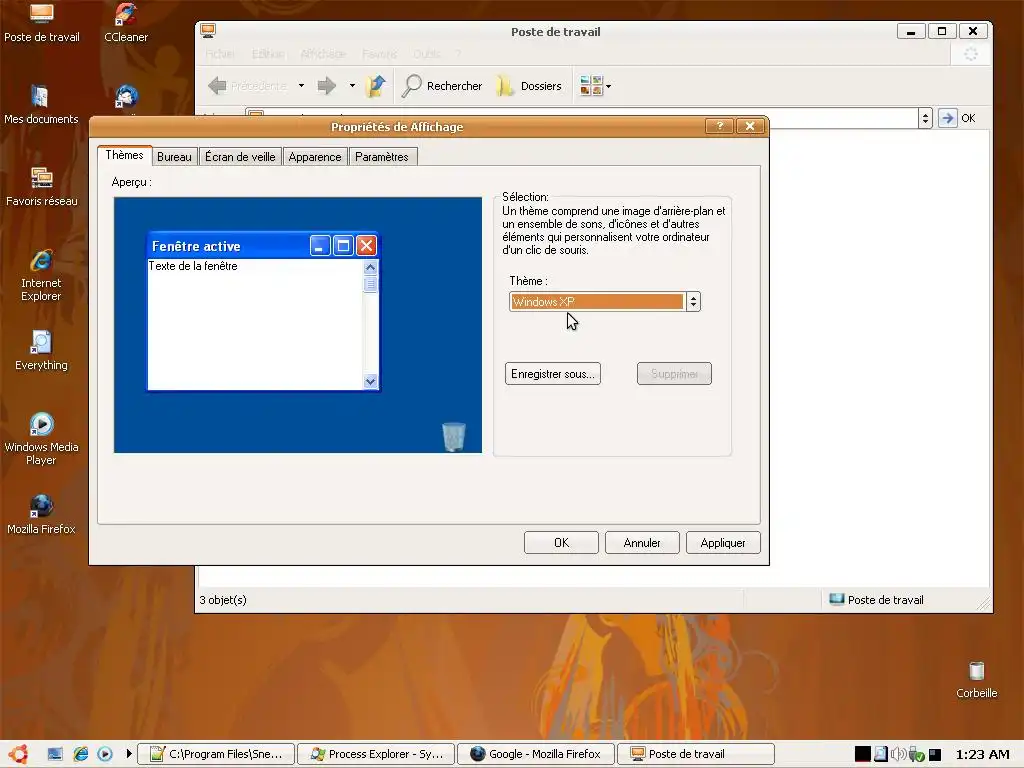The image size is (1024, 768).
Task: Click the views icon in explorer toolbar
Action: pyautogui.click(x=591, y=86)
